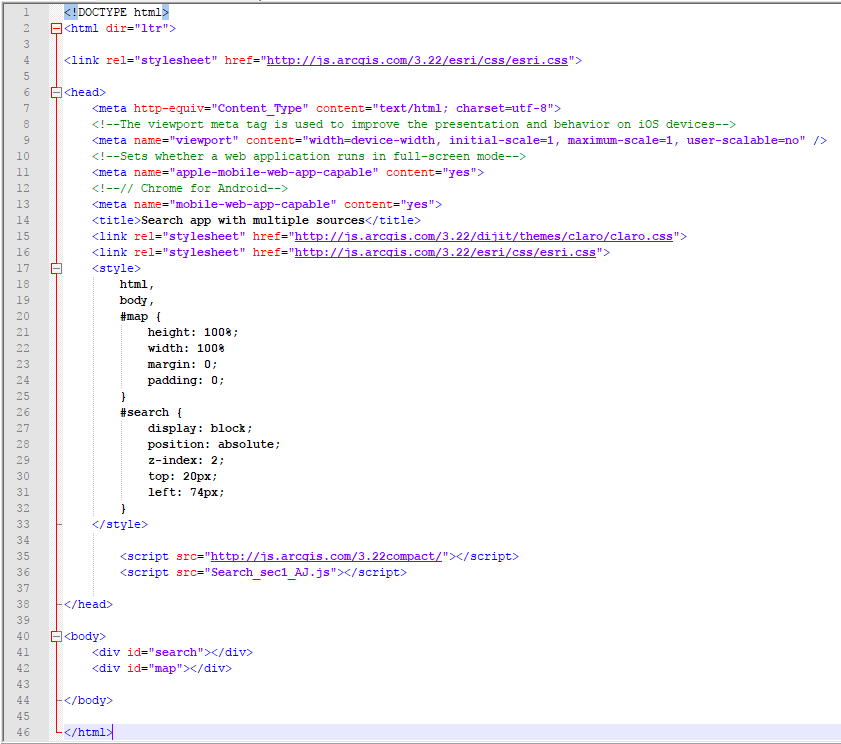Click 'charset=utf-8' on line 7
This screenshot has width=841, height=744.
[x=501, y=108]
